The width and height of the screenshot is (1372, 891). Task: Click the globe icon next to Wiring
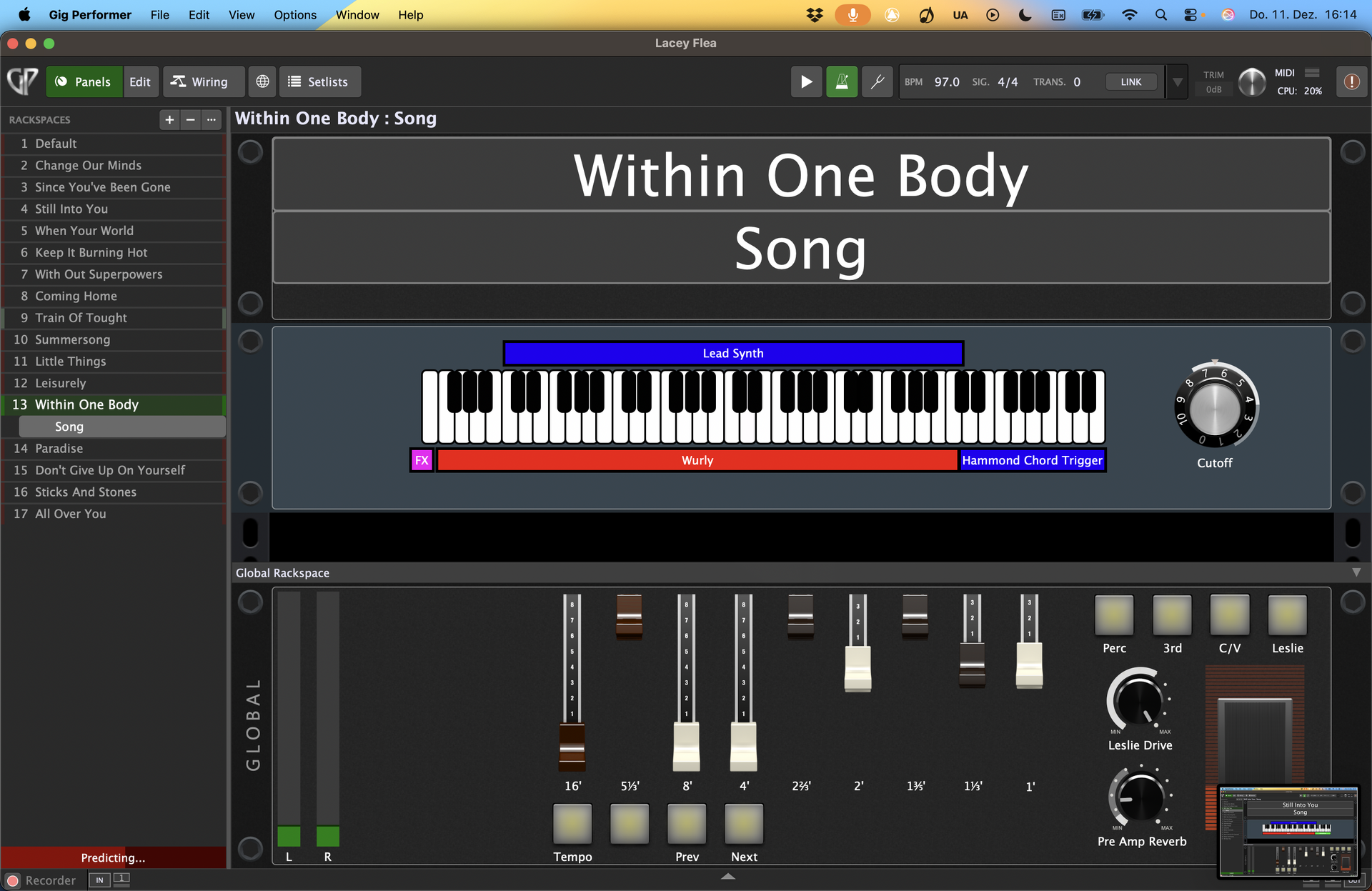click(262, 82)
